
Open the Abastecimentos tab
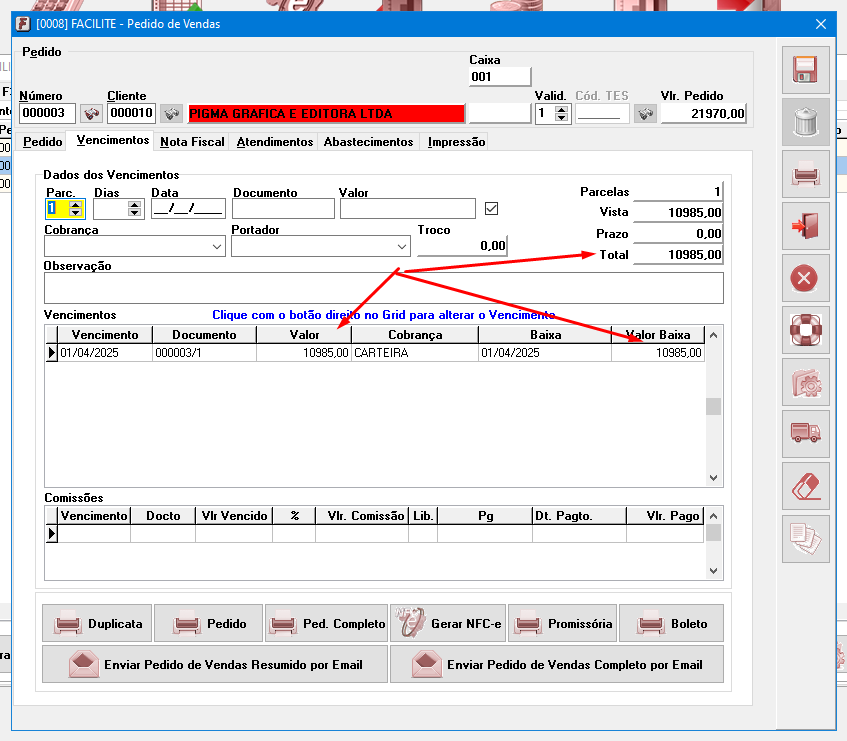(368, 142)
